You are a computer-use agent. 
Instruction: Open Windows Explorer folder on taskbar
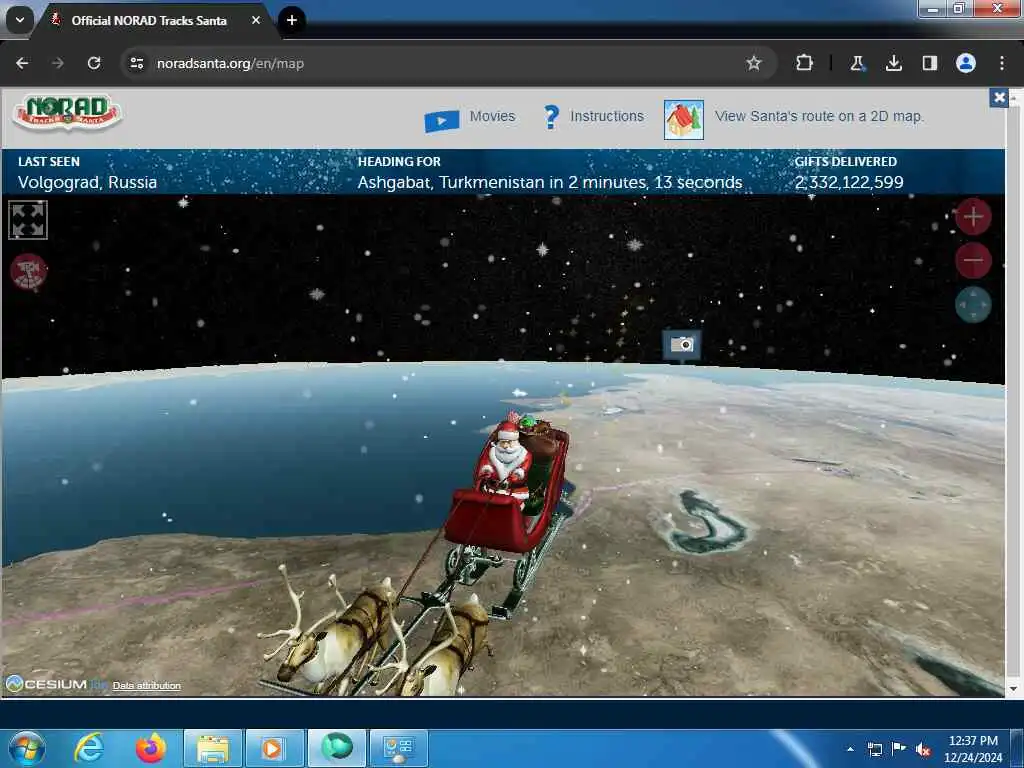(213, 748)
